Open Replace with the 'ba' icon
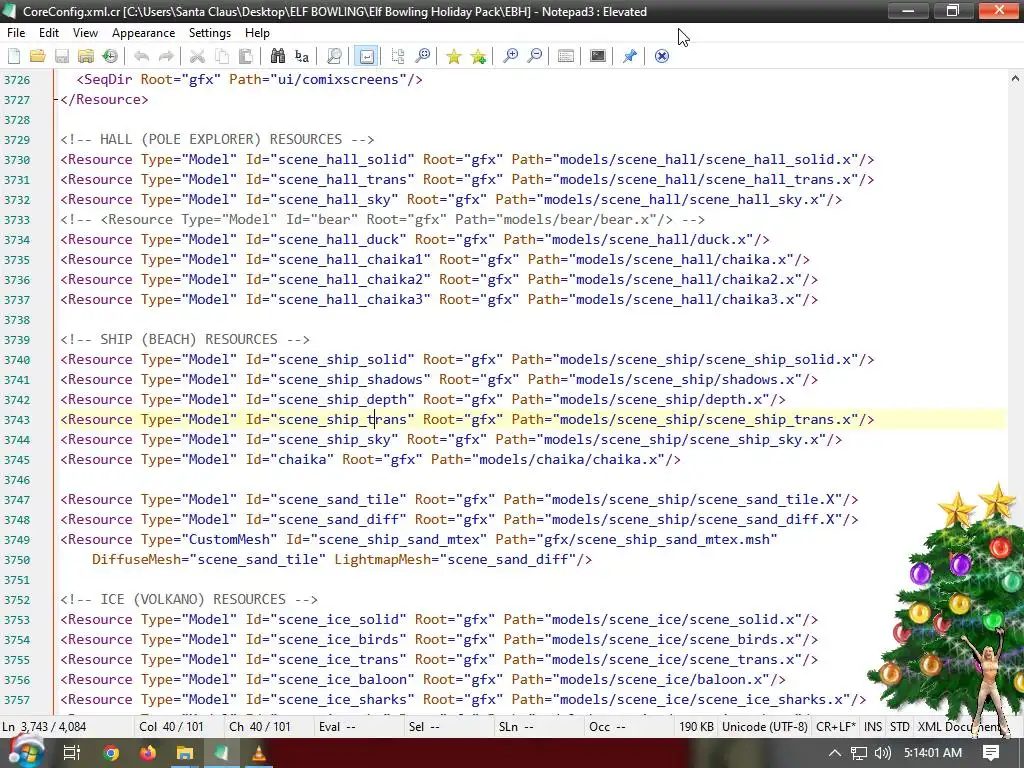The width and height of the screenshot is (1024, 768). 302,56
